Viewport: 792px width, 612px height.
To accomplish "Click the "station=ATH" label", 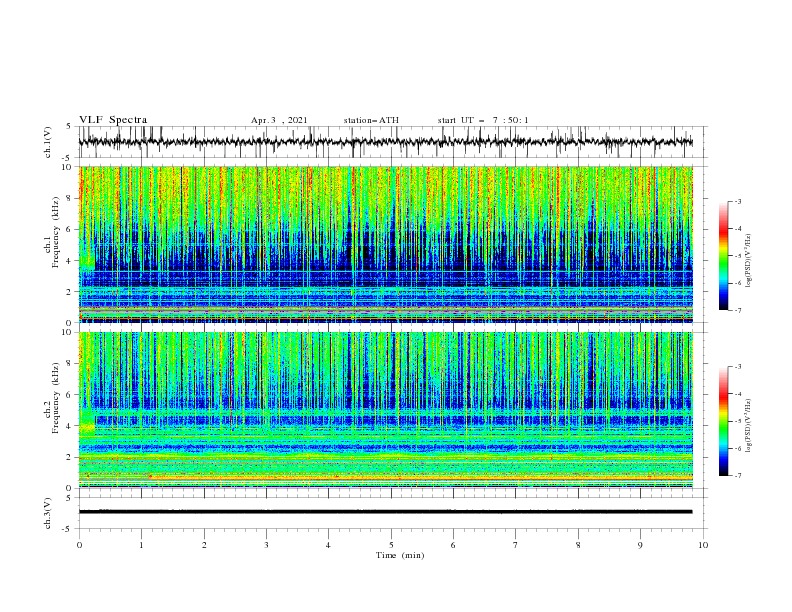I will (x=371, y=120).
